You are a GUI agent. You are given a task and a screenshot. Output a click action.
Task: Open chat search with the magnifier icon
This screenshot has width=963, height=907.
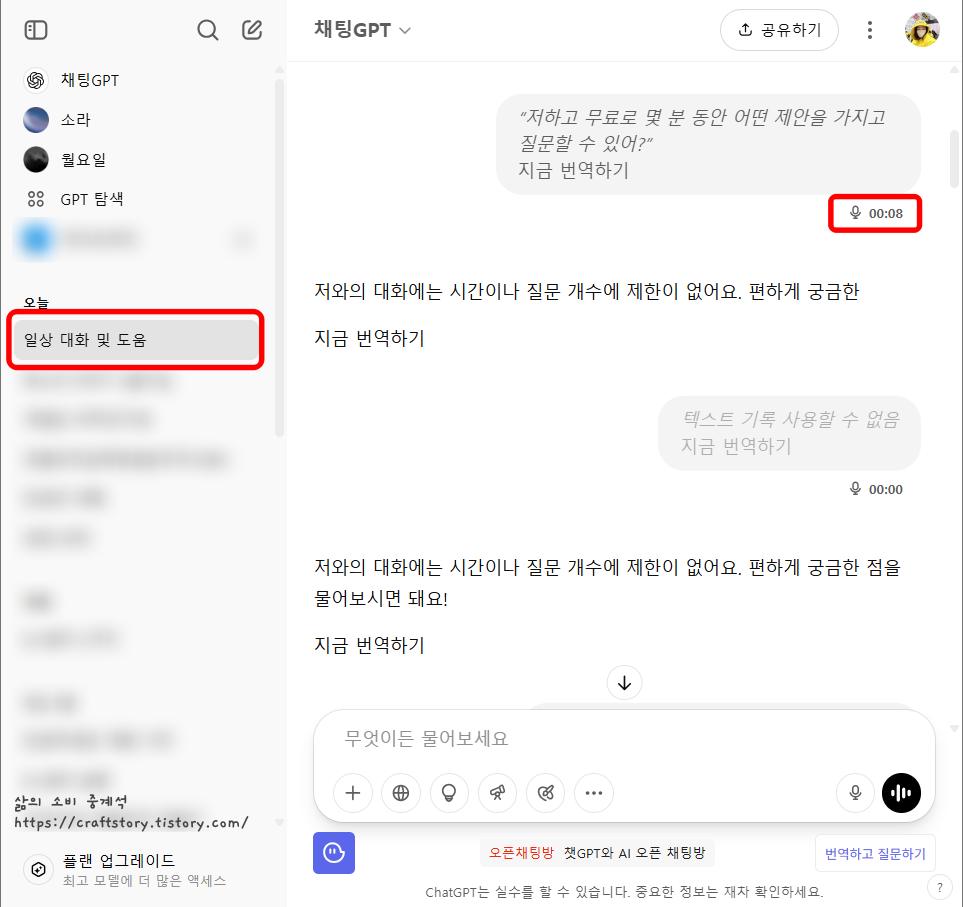click(x=208, y=29)
